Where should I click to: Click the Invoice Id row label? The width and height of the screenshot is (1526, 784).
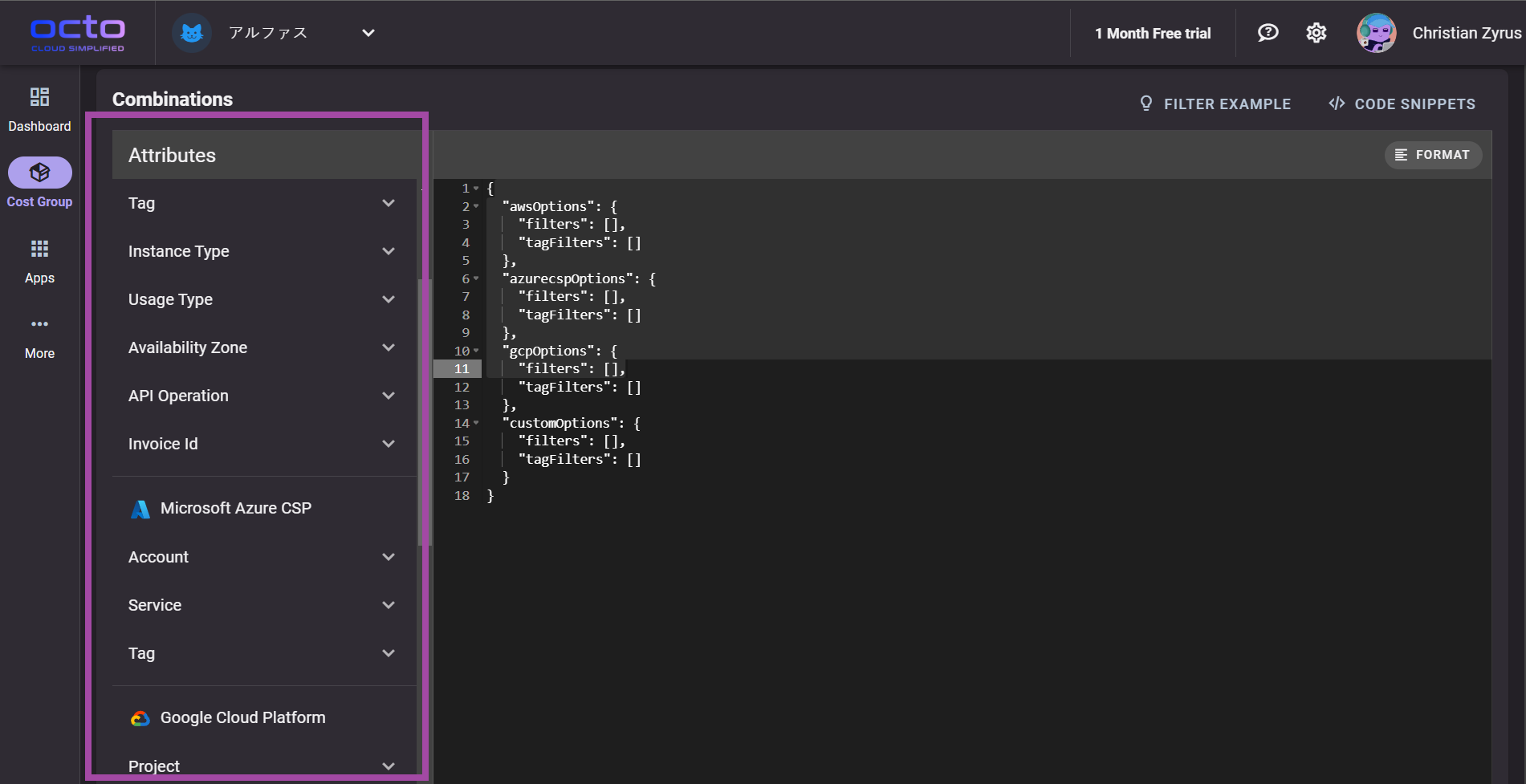point(163,444)
